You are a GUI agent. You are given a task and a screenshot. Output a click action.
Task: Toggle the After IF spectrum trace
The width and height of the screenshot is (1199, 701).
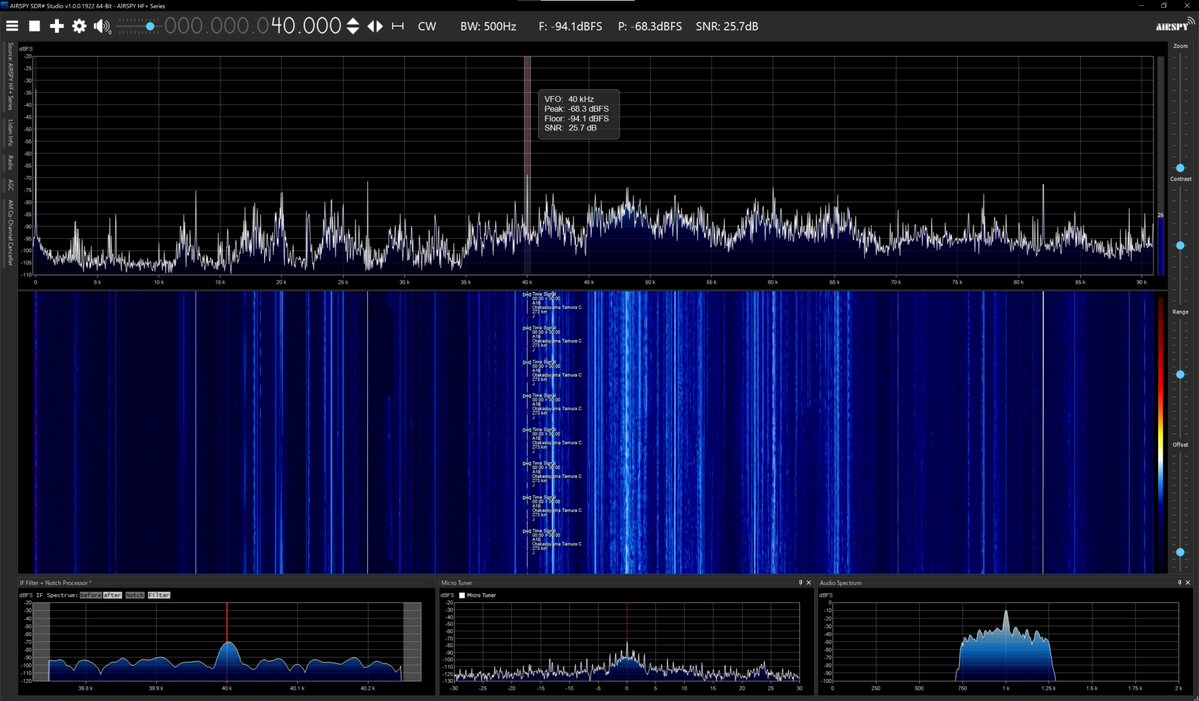[x=112, y=595]
